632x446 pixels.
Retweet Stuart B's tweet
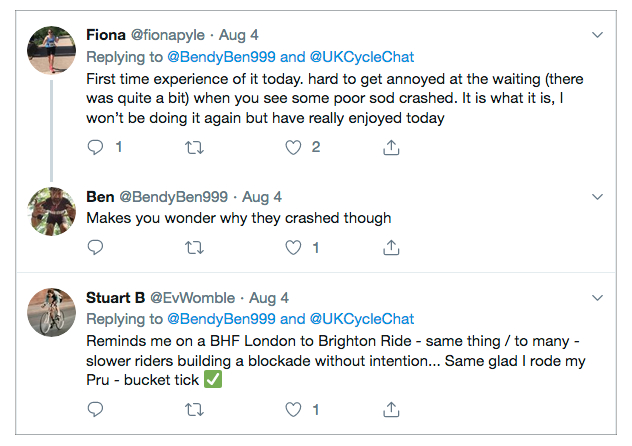coord(196,409)
